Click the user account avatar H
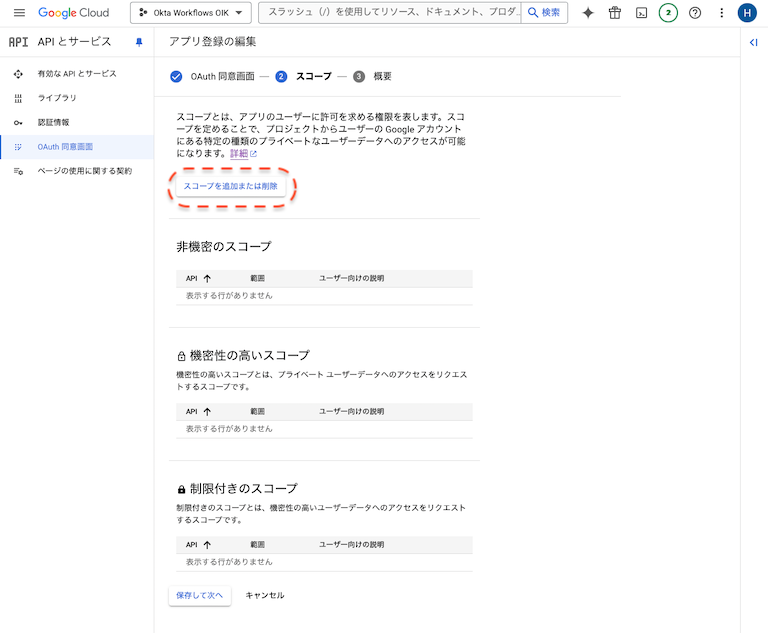The height and width of the screenshot is (633, 768). click(x=747, y=13)
